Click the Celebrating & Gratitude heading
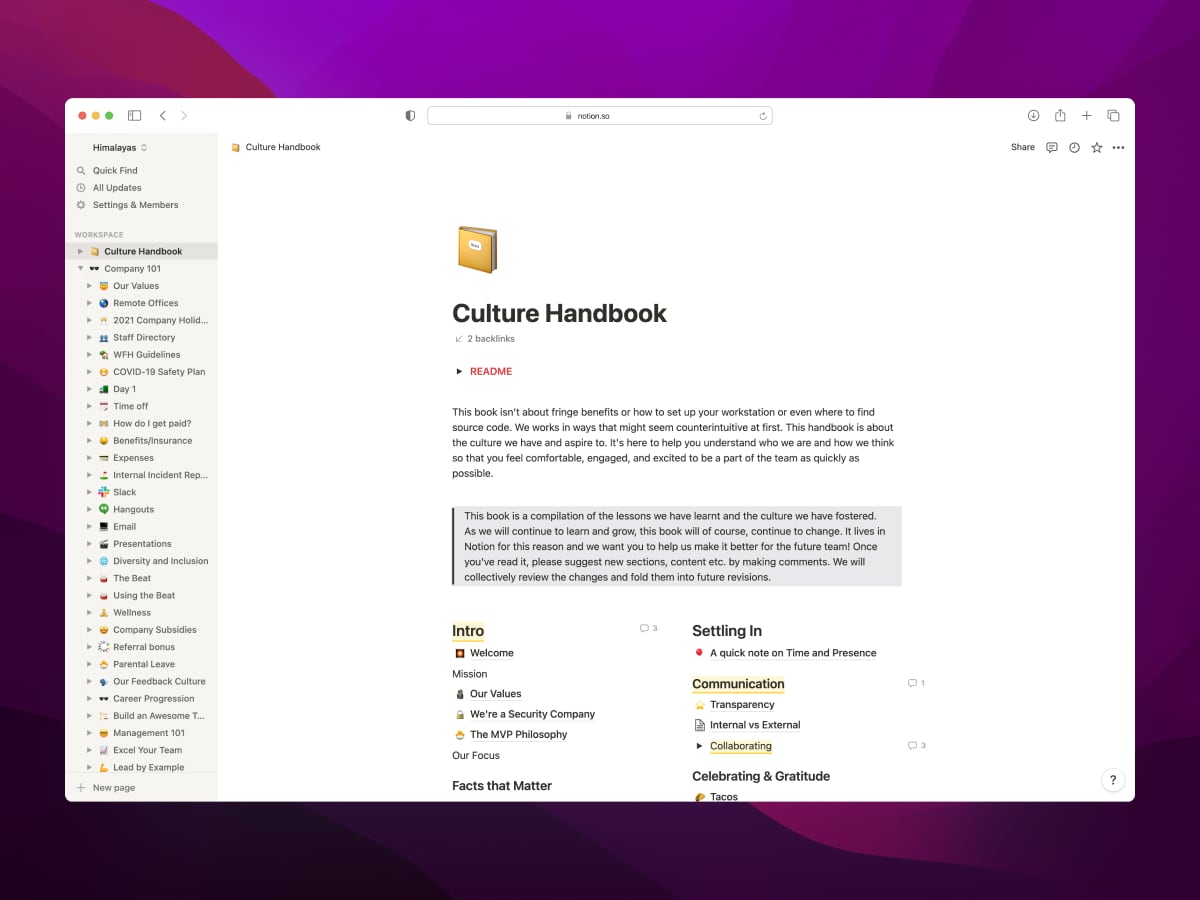The height and width of the screenshot is (900, 1200). tap(761, 776)
